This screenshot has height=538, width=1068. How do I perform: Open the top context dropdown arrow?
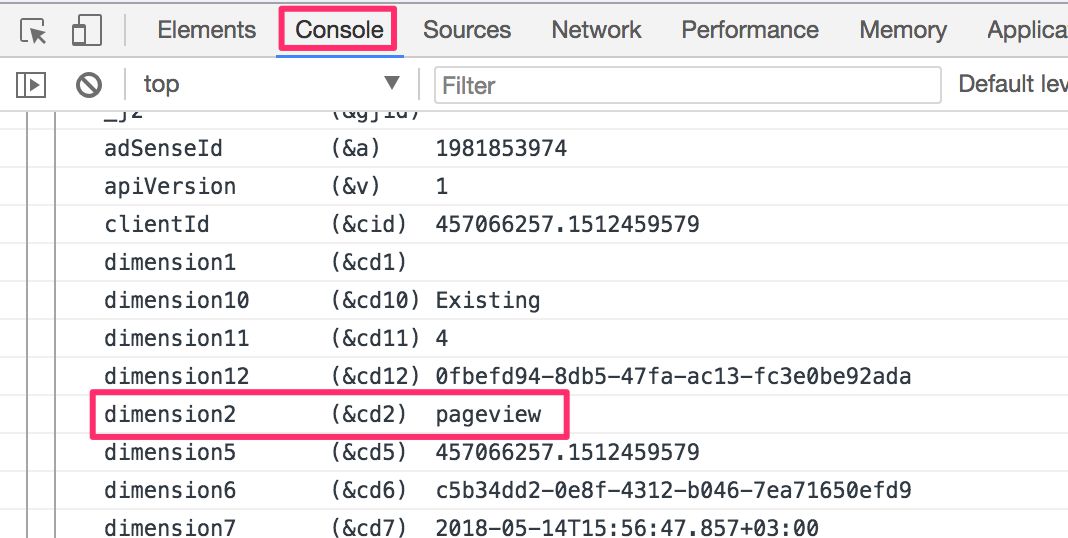point(392,83)
